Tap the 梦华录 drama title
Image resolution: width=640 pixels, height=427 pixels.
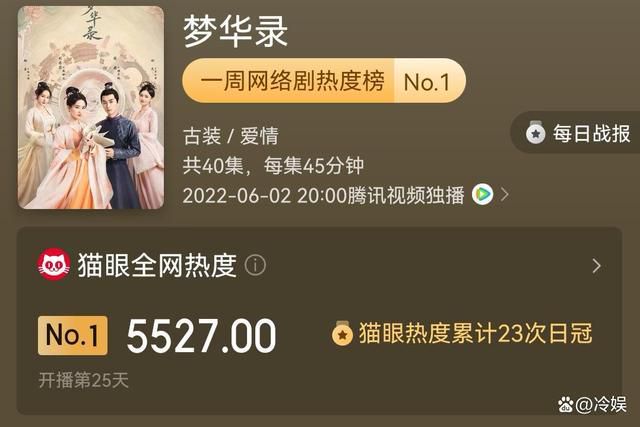[x=236, y=31]
